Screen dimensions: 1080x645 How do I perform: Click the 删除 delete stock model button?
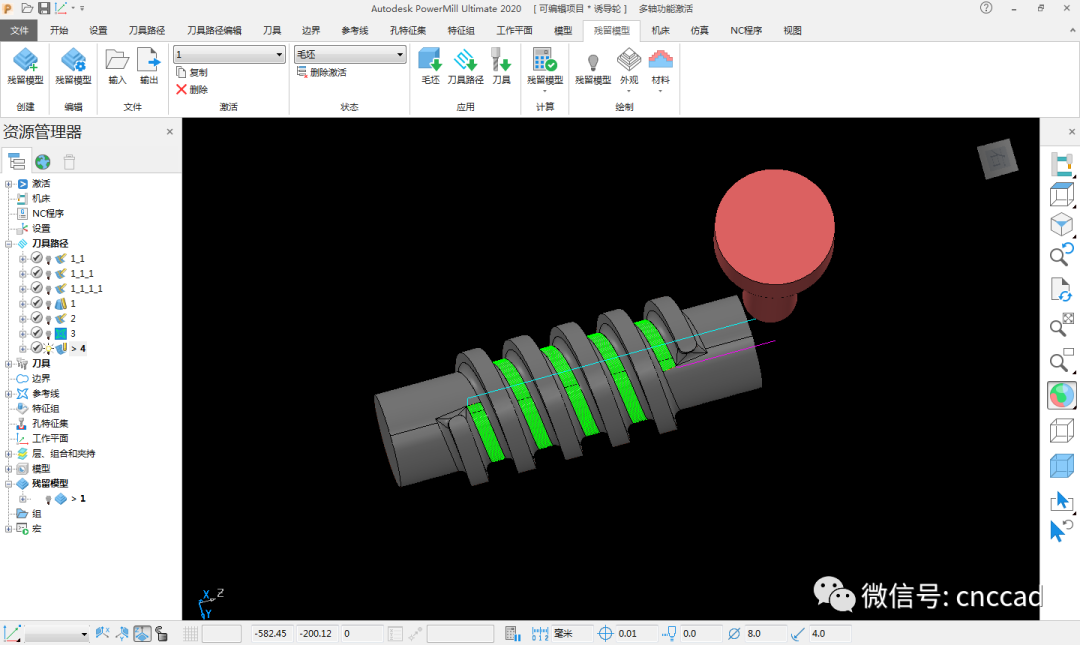tap(191, 90)
